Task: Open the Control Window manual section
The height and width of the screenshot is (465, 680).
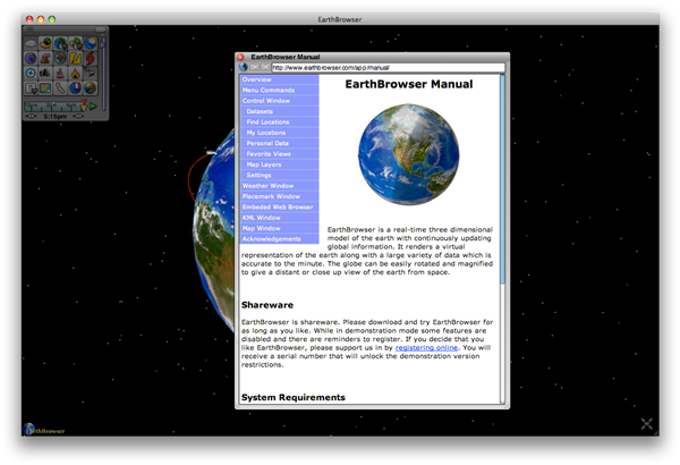Action: click(279, 101)
